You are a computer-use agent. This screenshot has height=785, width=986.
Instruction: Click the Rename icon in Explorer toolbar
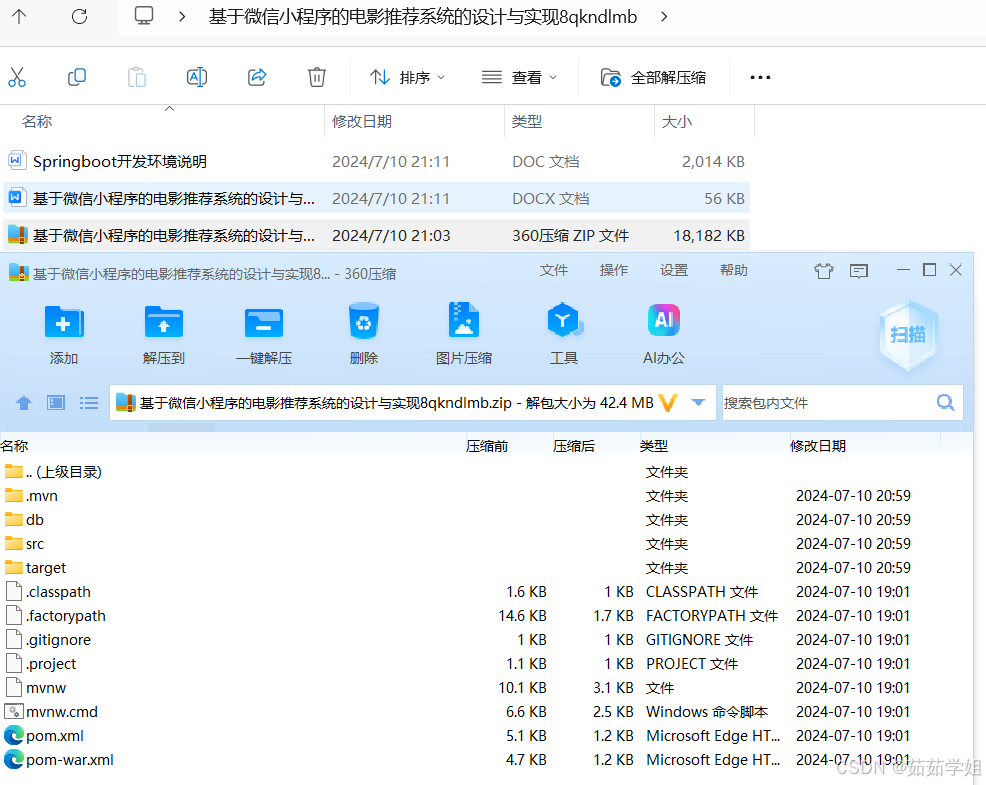click(197, 77)
